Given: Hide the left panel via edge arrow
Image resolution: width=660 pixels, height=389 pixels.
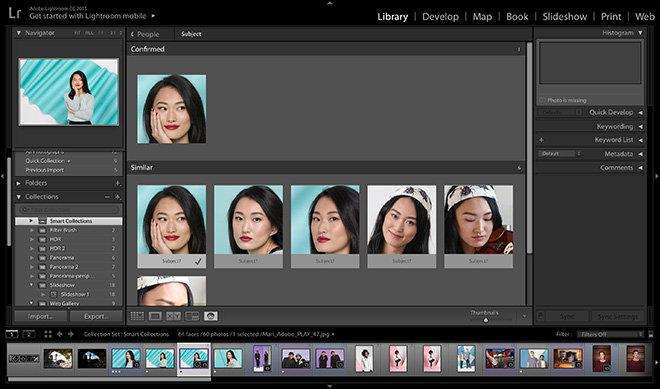Looking at the screenshot, I should 3,176.
